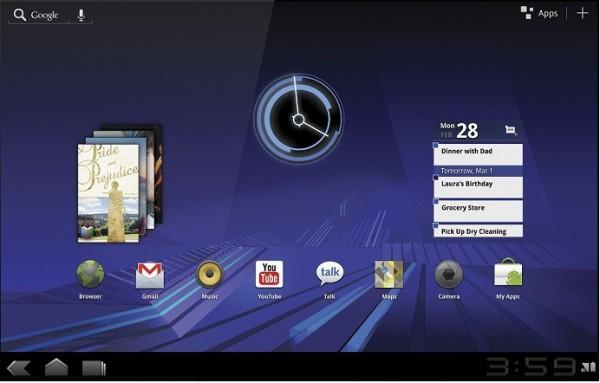
Task: Tap the Home navigation button
Action: [x=56, y=367]
